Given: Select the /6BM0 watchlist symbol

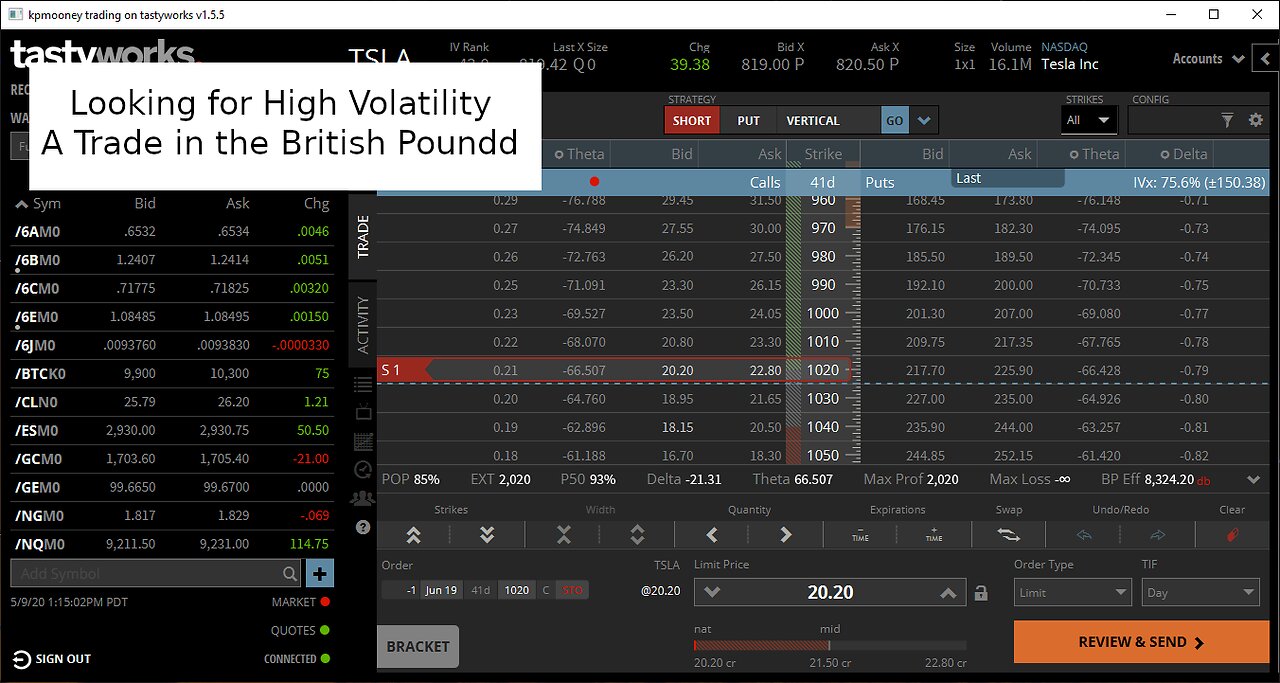Looking at the screenshot, I should (x=38, y=260).
